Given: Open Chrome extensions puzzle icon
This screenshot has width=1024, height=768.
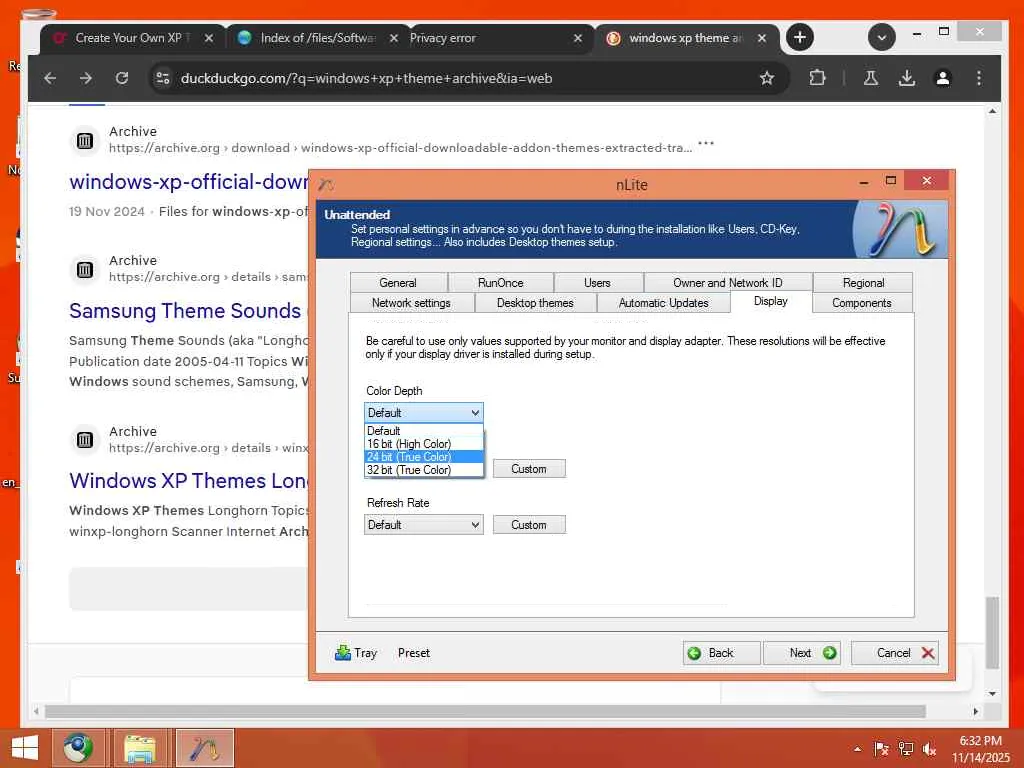Looking at the screenshot, I should (x=817, y=78).
